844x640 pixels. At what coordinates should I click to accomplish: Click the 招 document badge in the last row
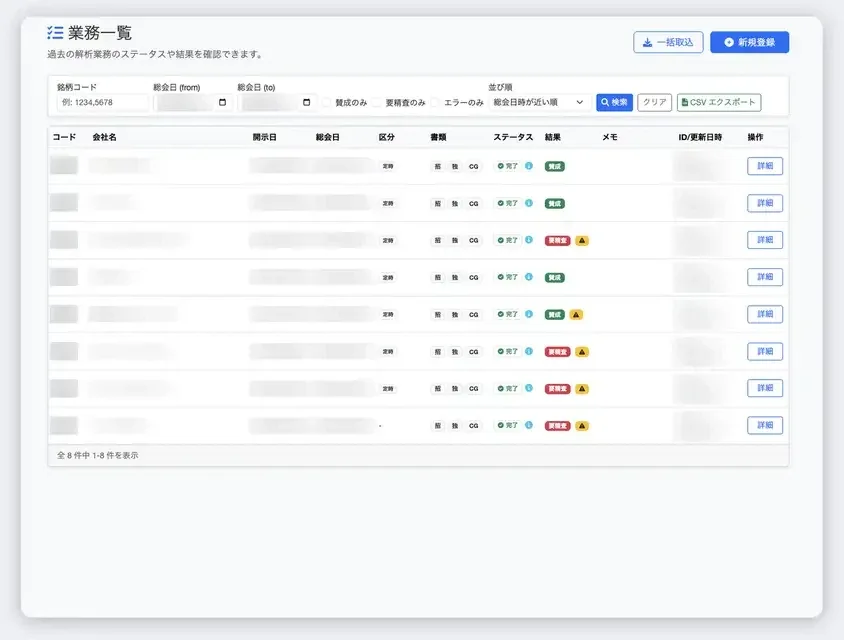(438, 426)
